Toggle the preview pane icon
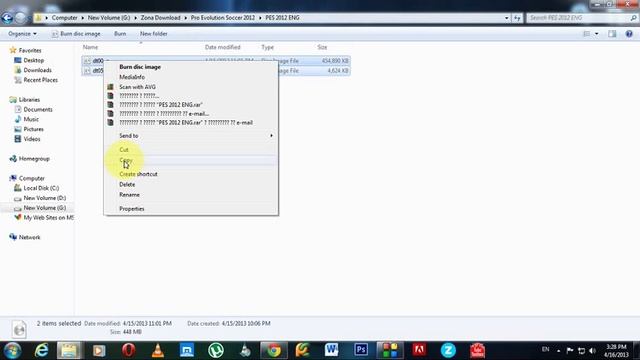 (x=612, y=34)
